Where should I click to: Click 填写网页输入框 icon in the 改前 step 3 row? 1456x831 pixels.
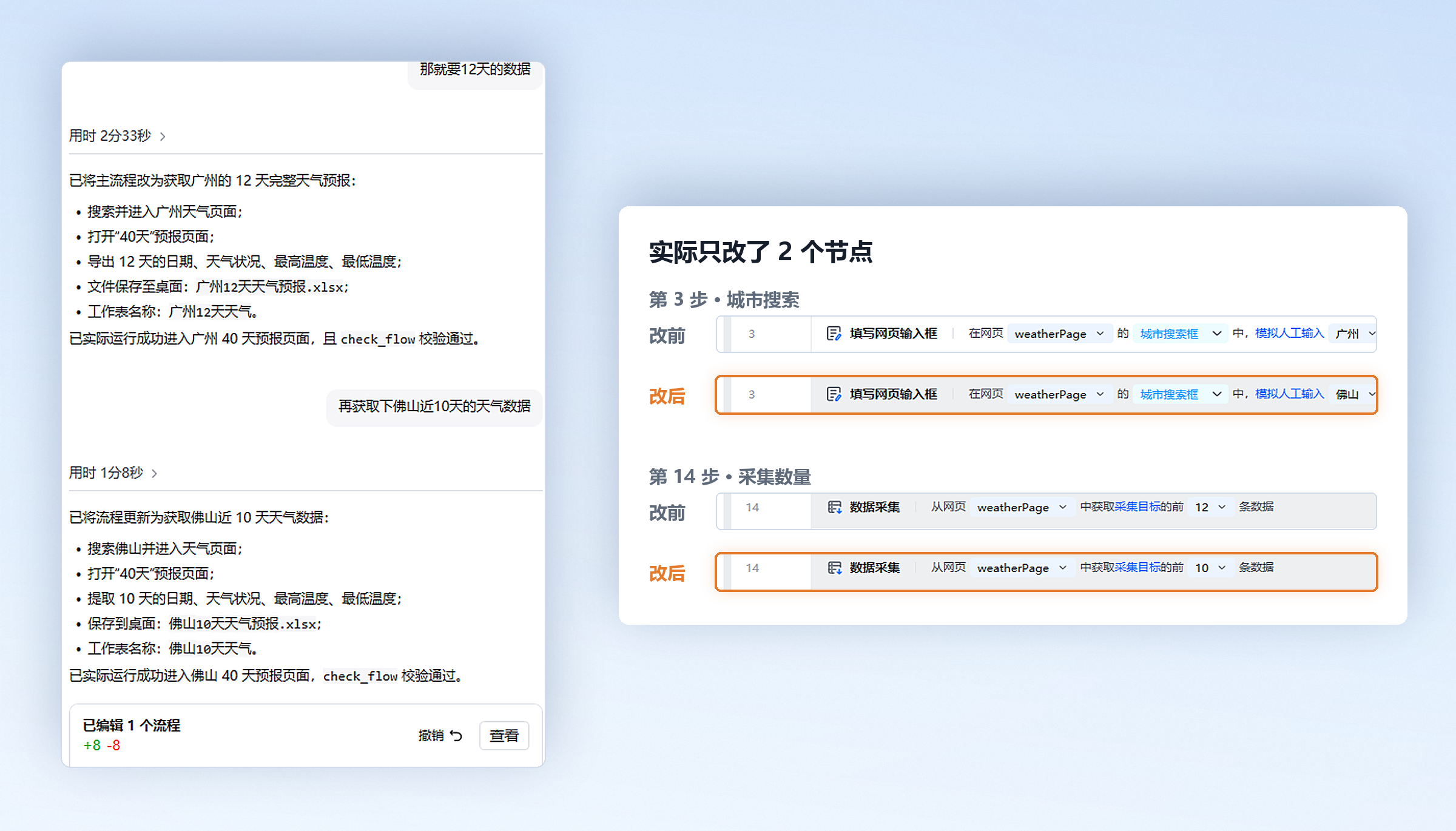(x=834, y=334)
